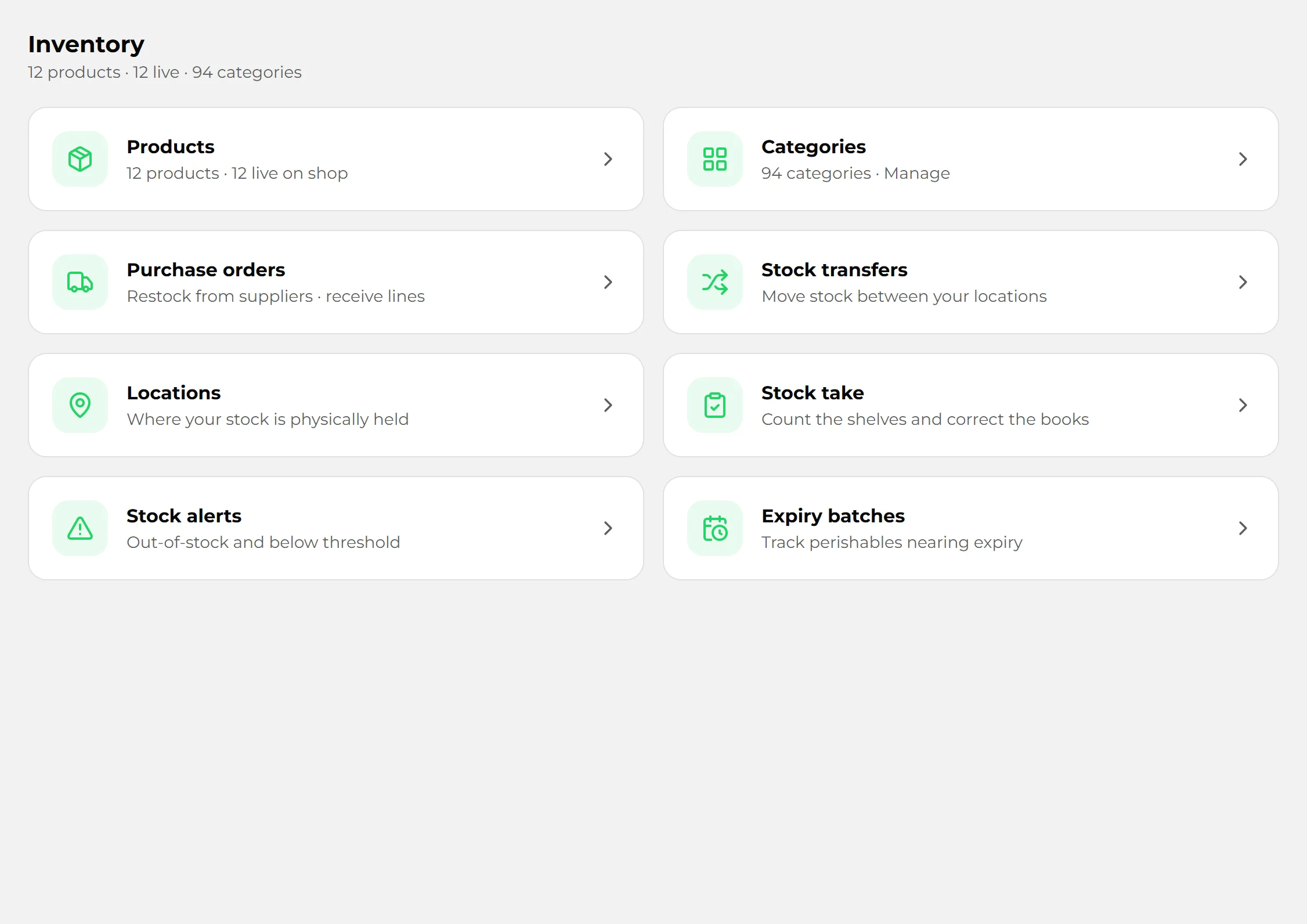Click the Stock take clipboard icon

pyautogui.click(x=715, y=405)
